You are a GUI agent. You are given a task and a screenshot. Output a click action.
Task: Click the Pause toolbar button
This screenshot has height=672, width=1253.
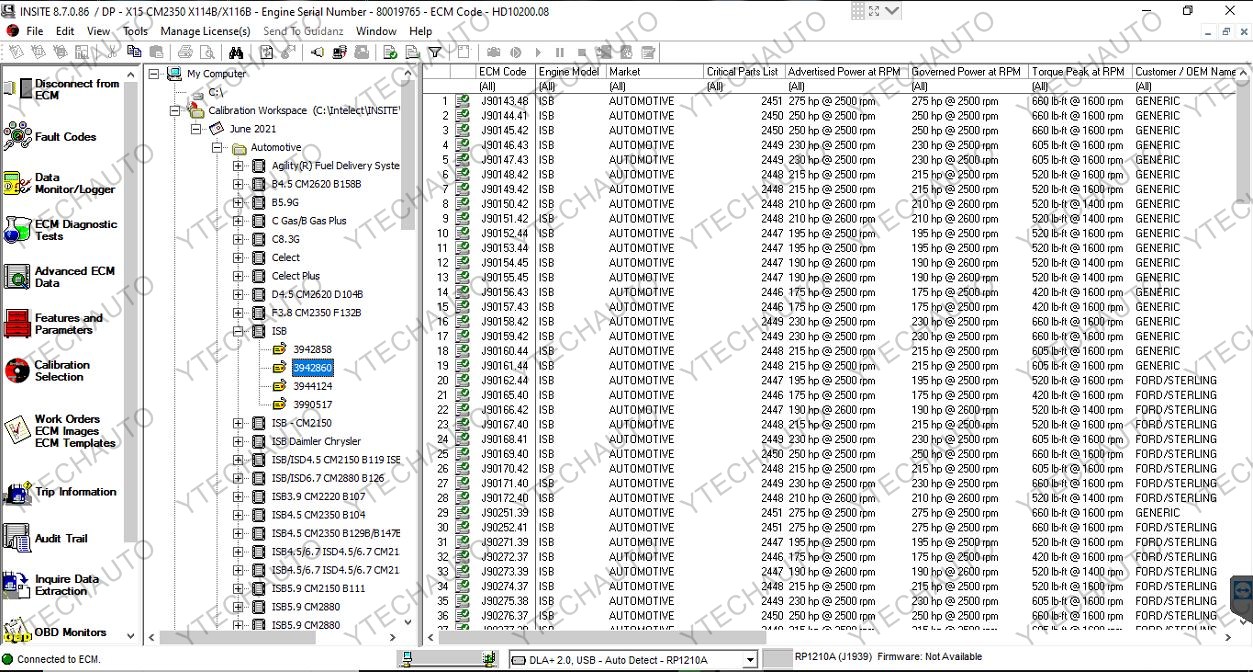tap(559, 52)
